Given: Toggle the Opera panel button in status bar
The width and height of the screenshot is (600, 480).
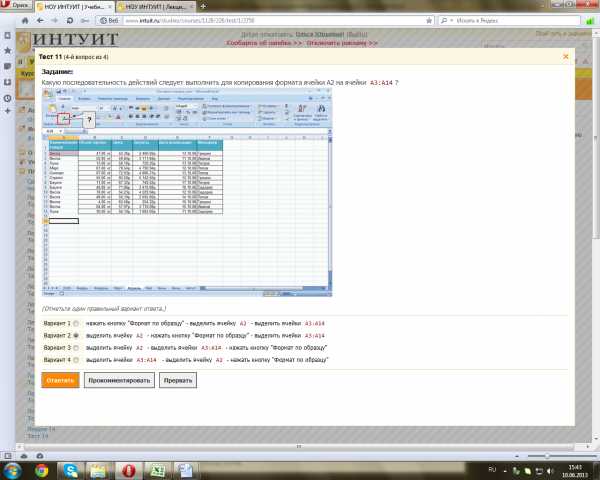Looking at the screenshot, I should point(8,456).
